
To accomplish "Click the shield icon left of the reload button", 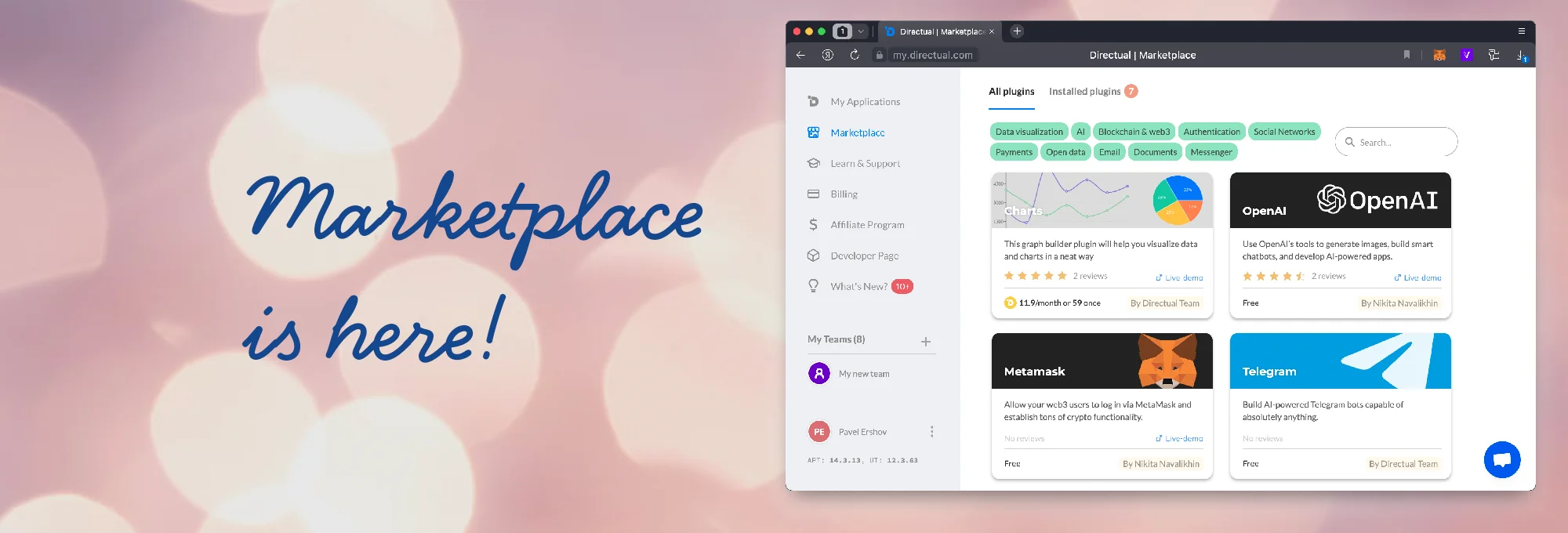I will tap(827, 55).
